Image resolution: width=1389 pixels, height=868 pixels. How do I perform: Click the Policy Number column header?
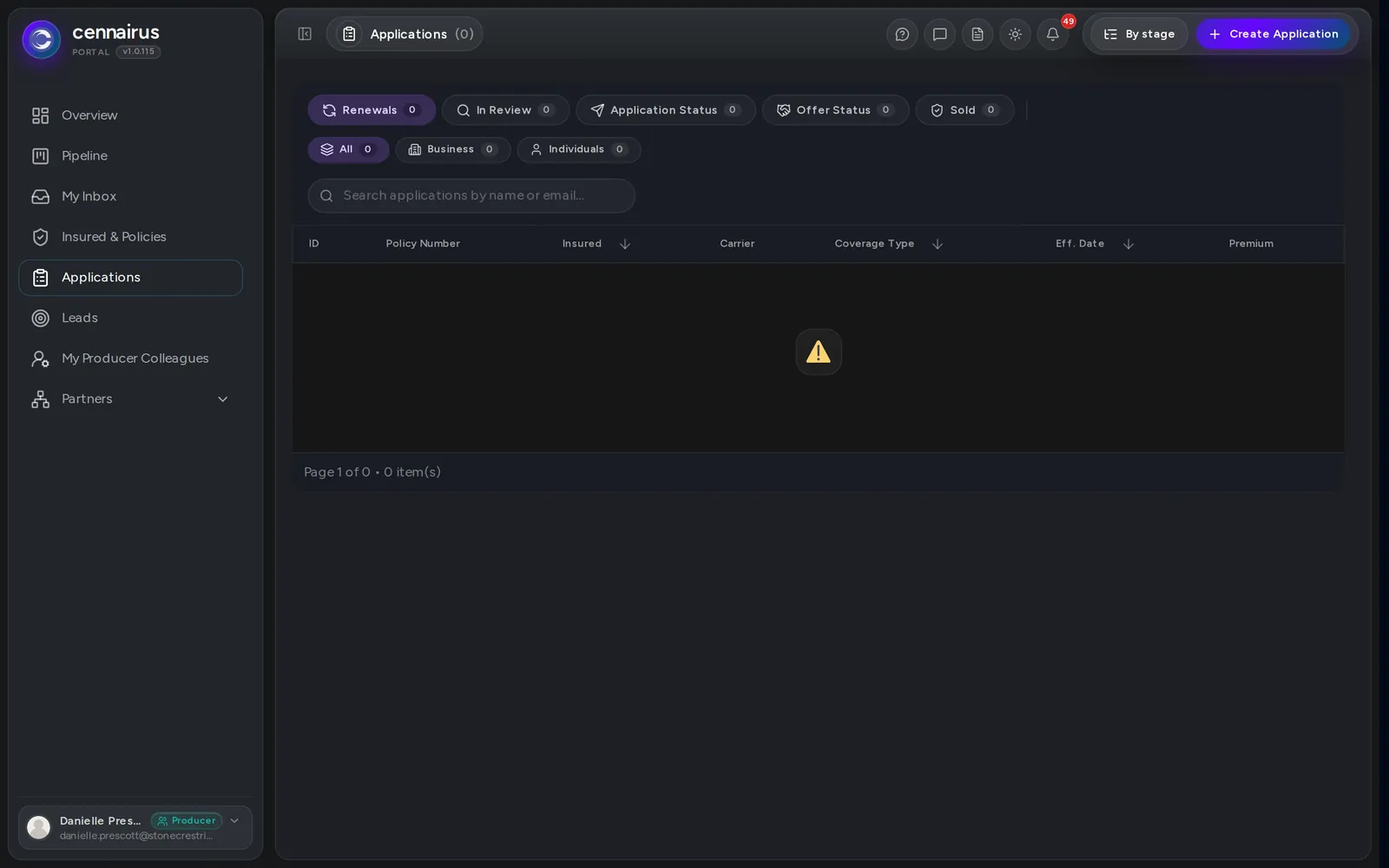pyautogui.click(x=423, y=244)
